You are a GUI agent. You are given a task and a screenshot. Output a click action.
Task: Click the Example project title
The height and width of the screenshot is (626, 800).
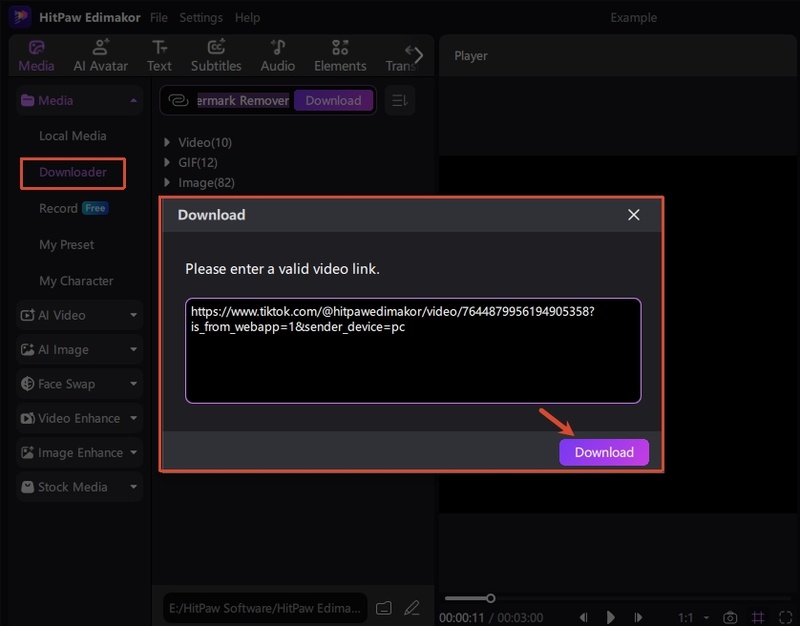point(633,17)
